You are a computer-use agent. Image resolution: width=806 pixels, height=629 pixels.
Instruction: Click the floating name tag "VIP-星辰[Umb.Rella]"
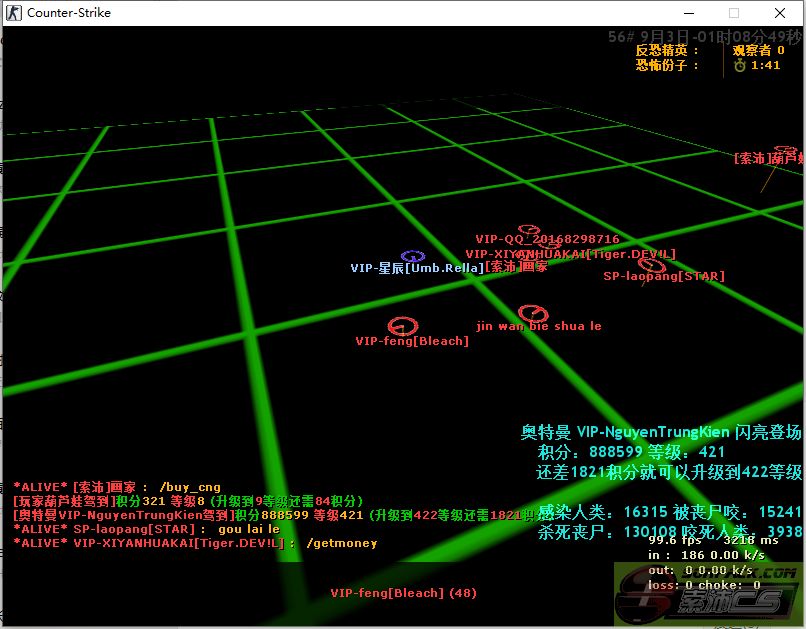[417, 268]
